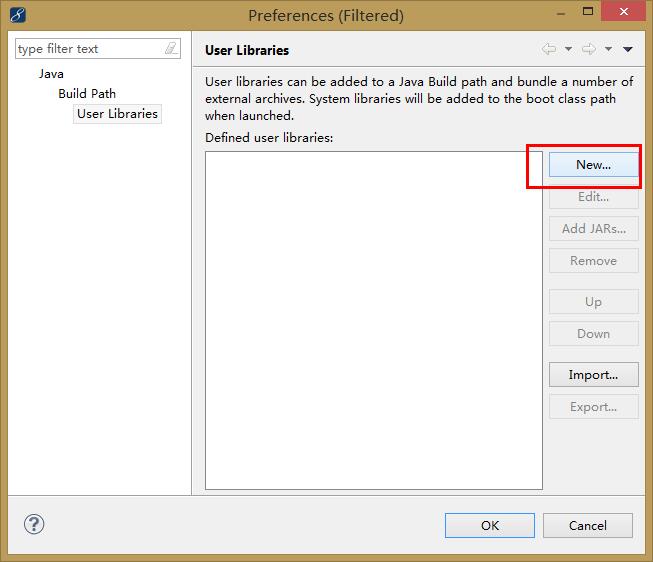Dismiss dialog with Cancel button
This screenshot has width=653, height=562.
coord(588,525)
